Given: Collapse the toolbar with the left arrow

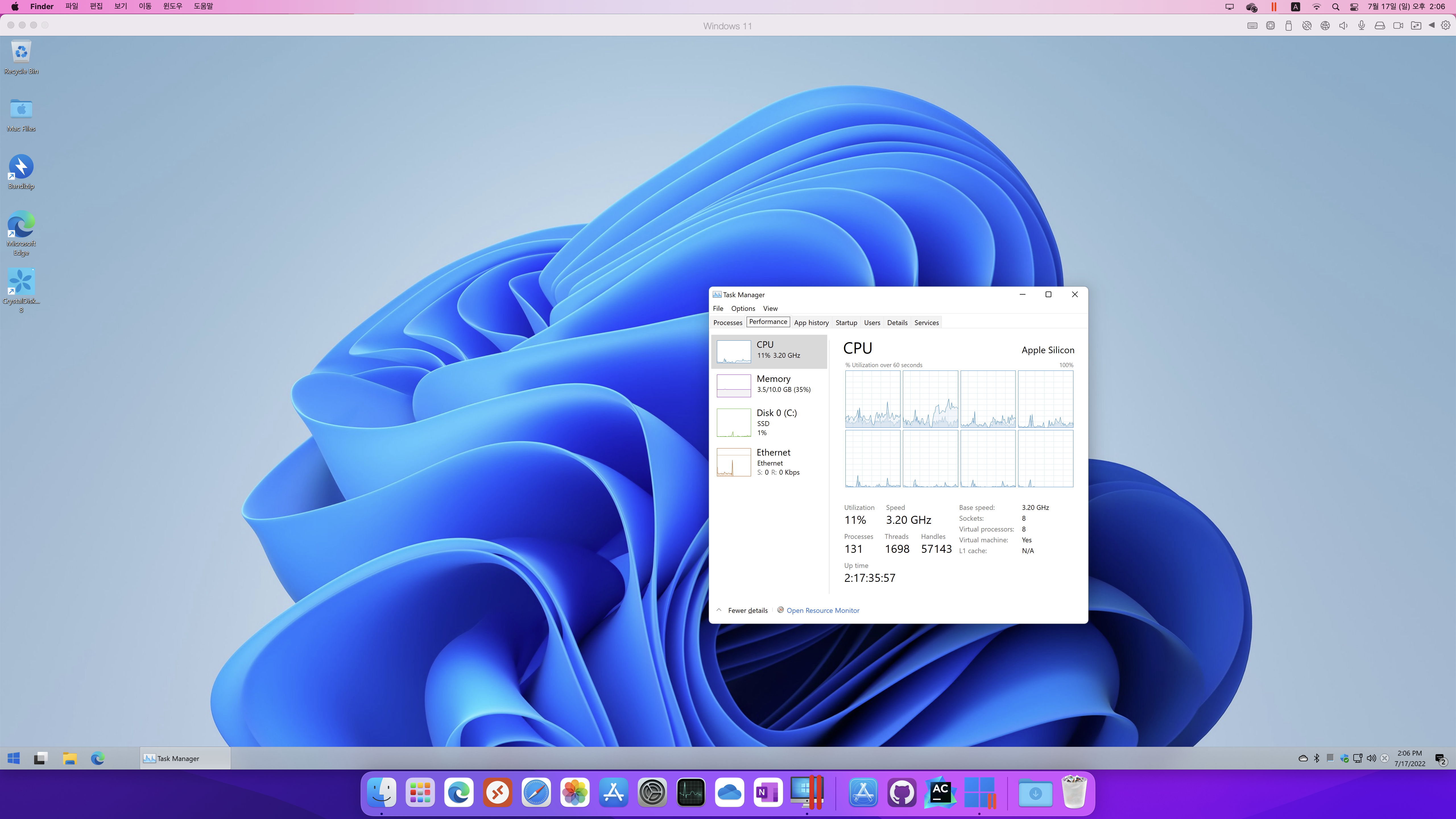Looking at the screenshot, I should click(x=1432, y=25).
